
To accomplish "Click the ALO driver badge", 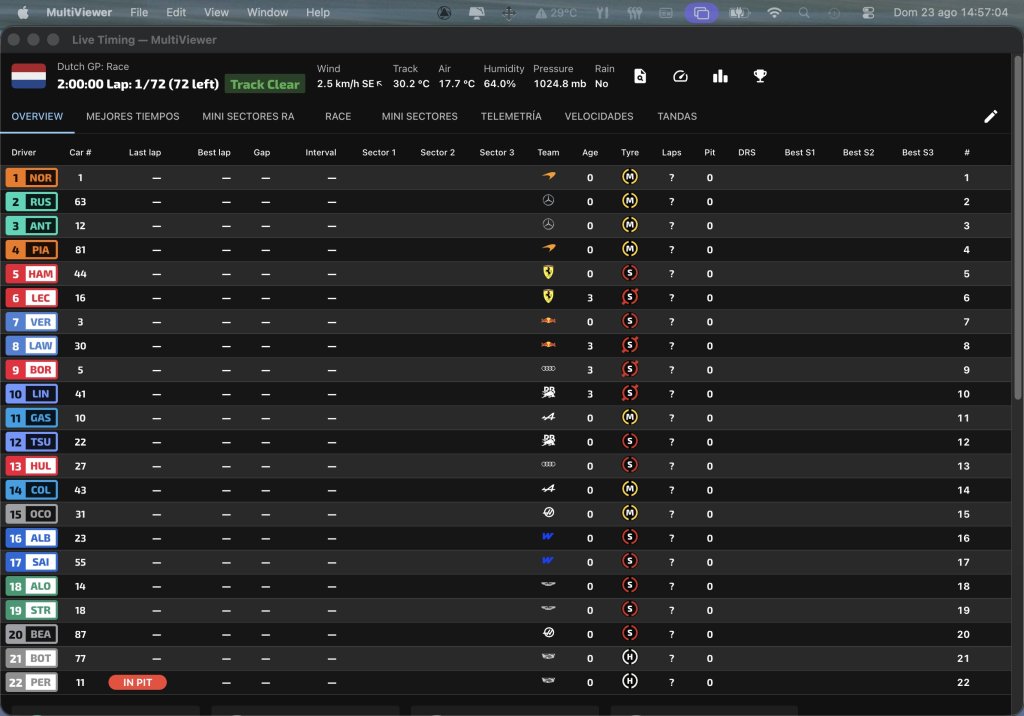I will [31, 586].
